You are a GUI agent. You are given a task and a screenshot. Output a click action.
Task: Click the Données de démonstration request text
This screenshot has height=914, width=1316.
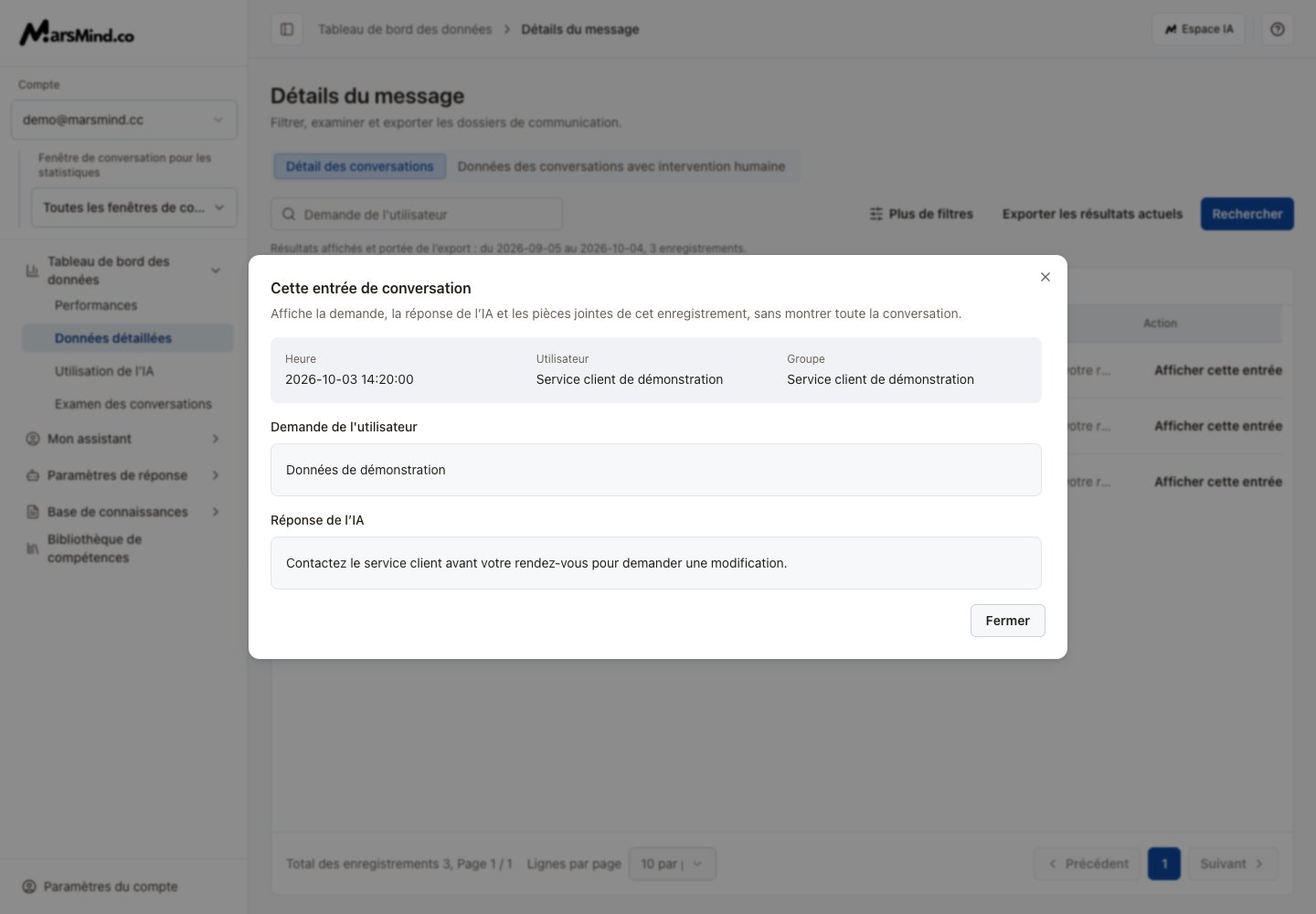(x=366, y=470)
